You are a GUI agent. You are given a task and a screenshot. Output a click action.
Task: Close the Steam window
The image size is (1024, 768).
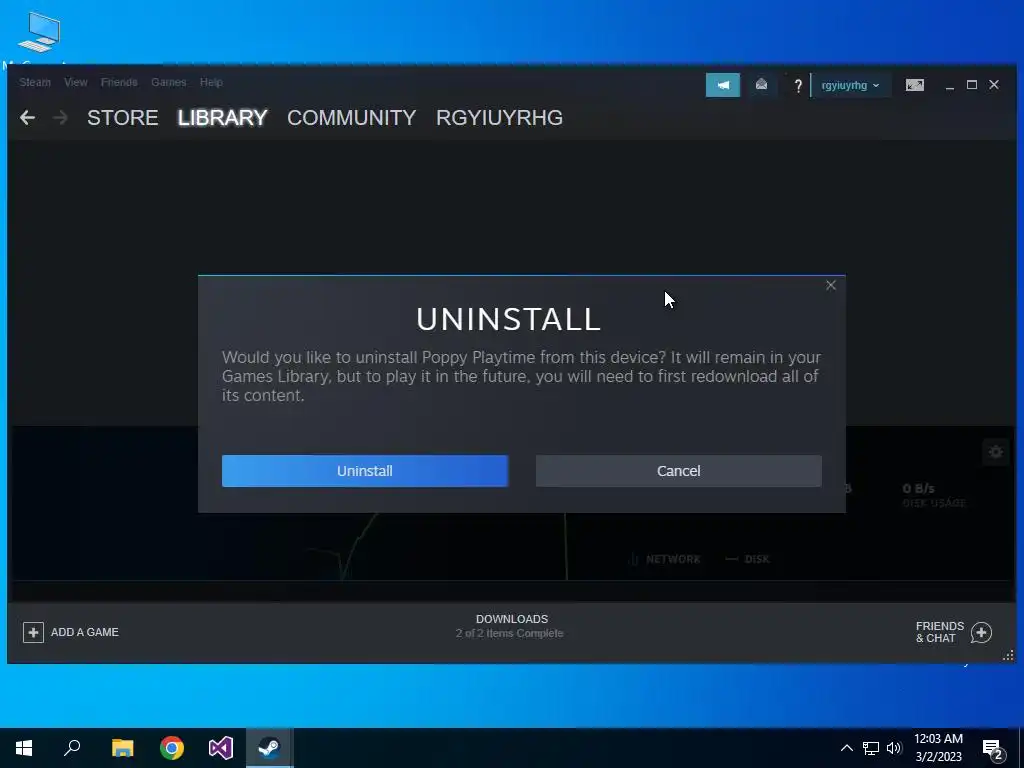click(994, 85)
